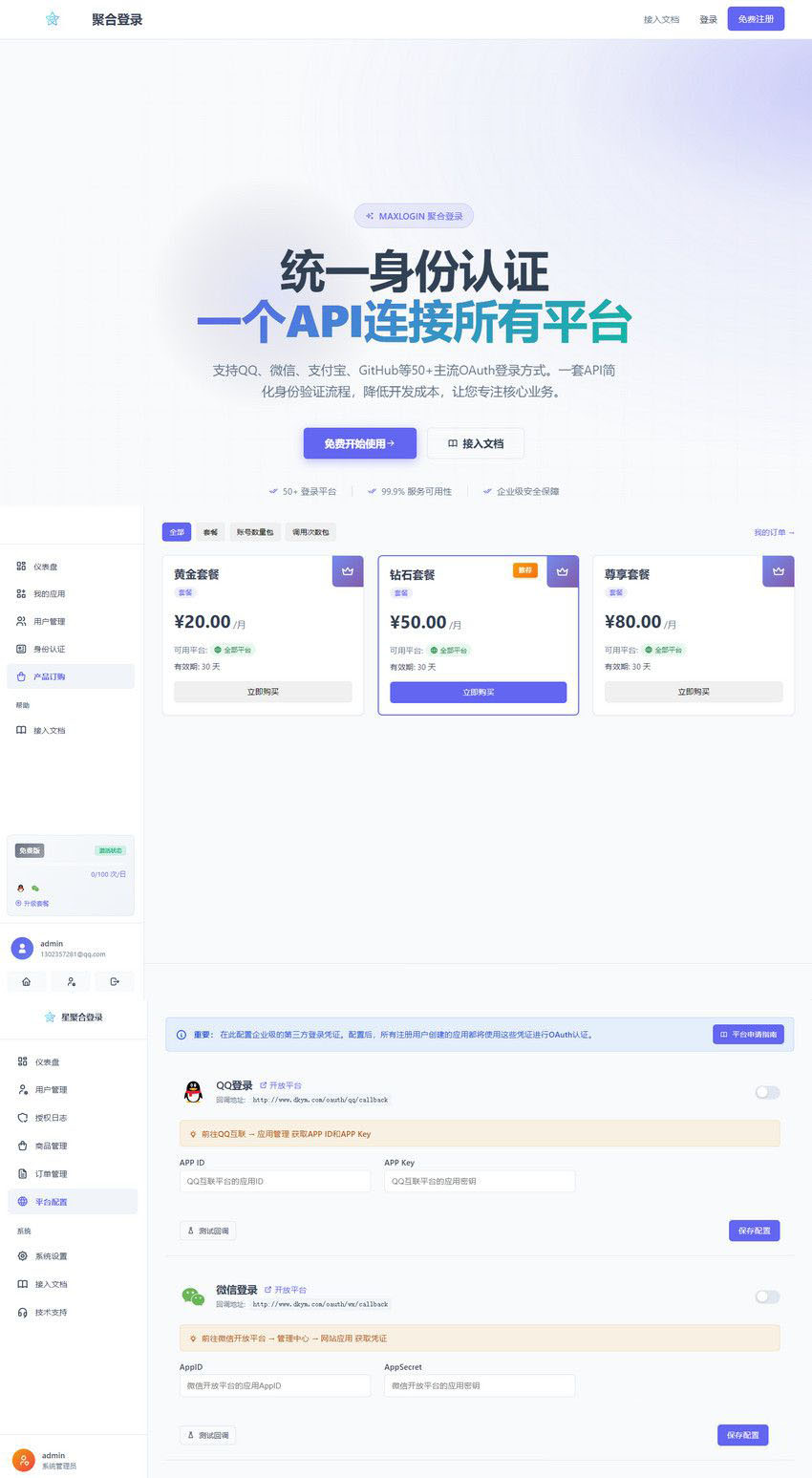
Task: Click the user settings icon beside home
Action: [x=71, y=981]
